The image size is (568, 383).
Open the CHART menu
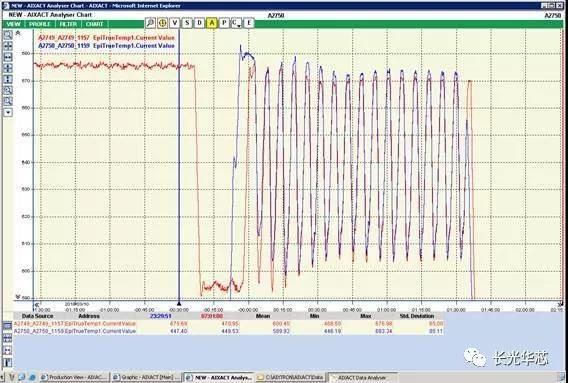(95, 24)
